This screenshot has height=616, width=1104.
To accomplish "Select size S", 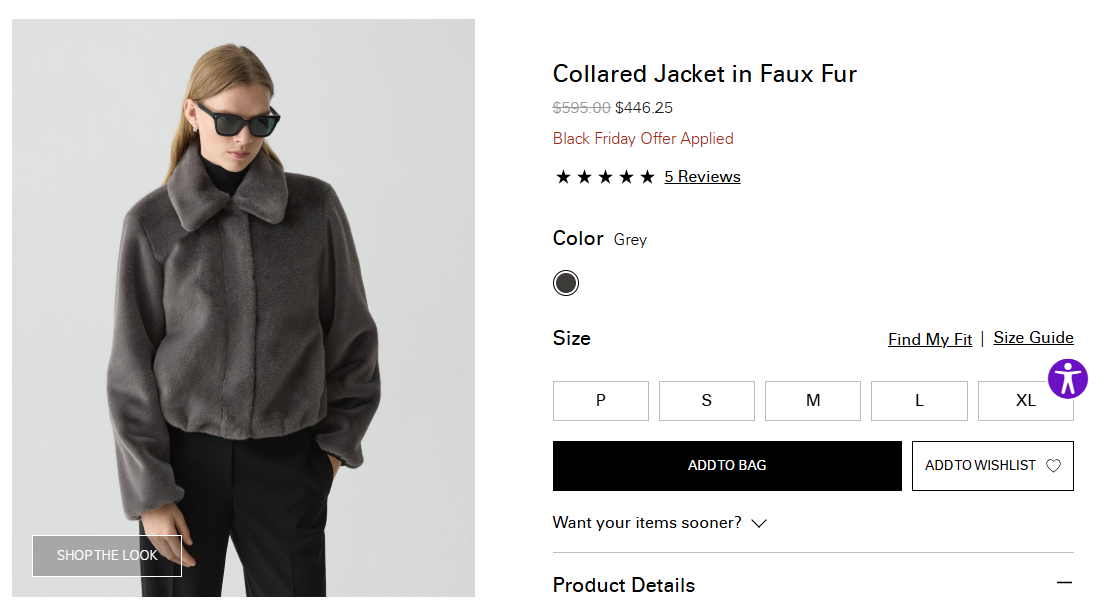I will pos(706,401).
